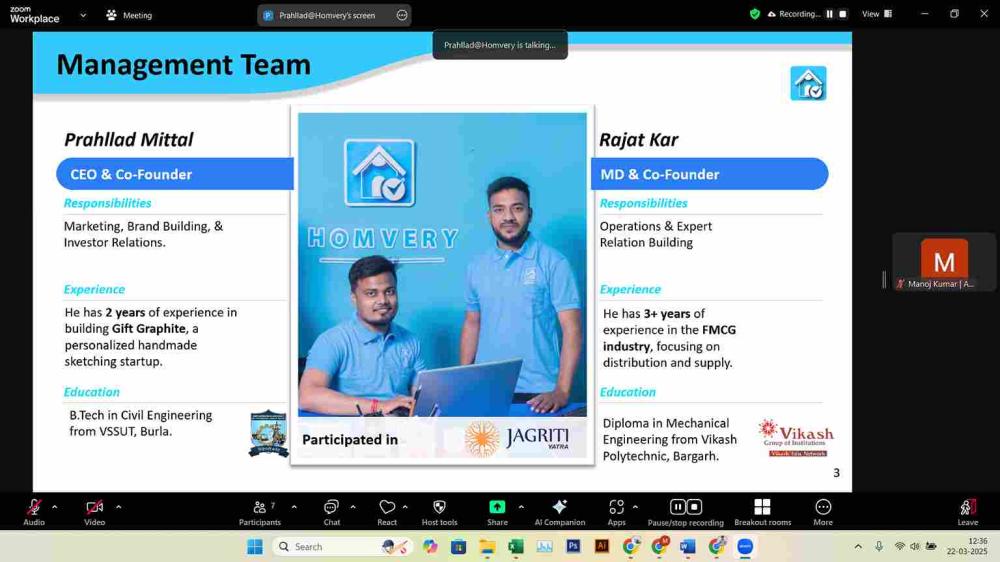Viewport: 1000px width, 562px height.
Task: Expand Chat options arrow
Action: point(352,507)
